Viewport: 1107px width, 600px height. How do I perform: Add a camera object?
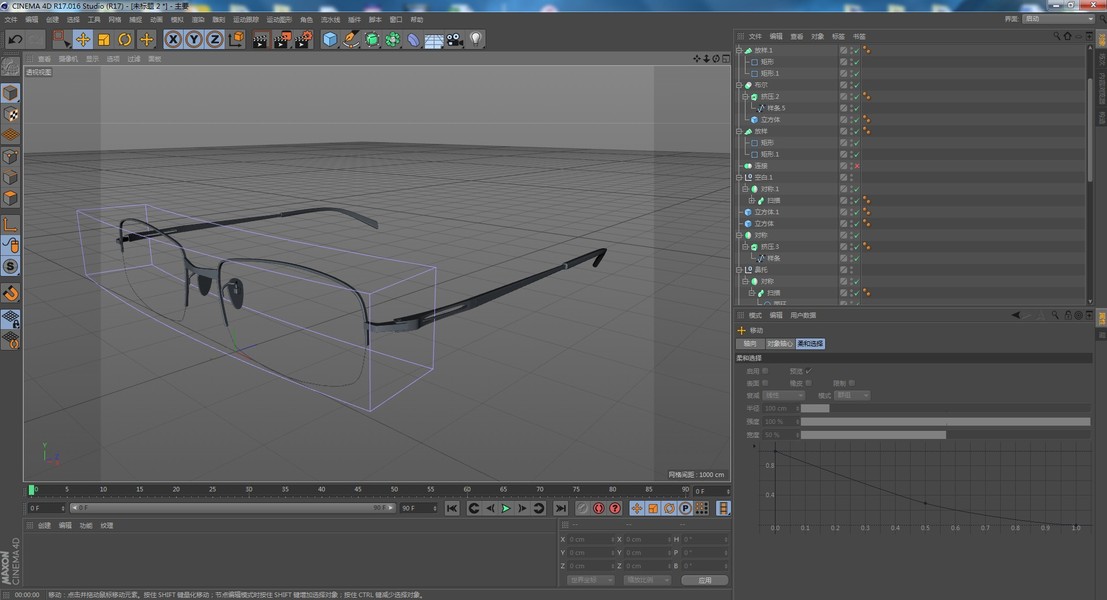click(455, 40)
